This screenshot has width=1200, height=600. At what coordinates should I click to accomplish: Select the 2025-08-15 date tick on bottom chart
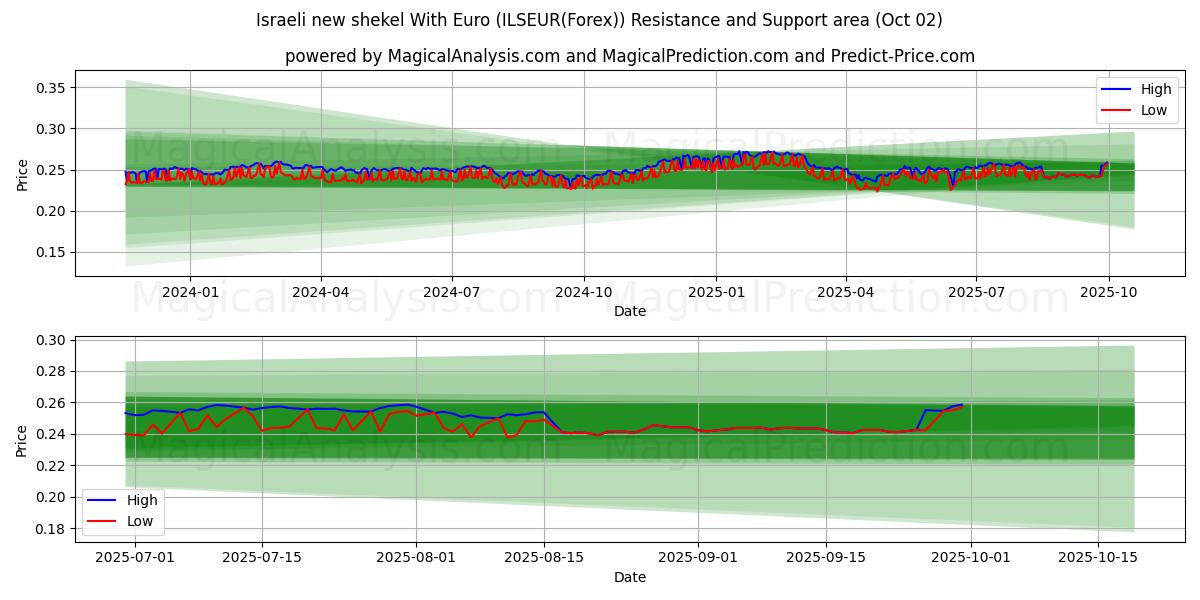click(544, 557)
